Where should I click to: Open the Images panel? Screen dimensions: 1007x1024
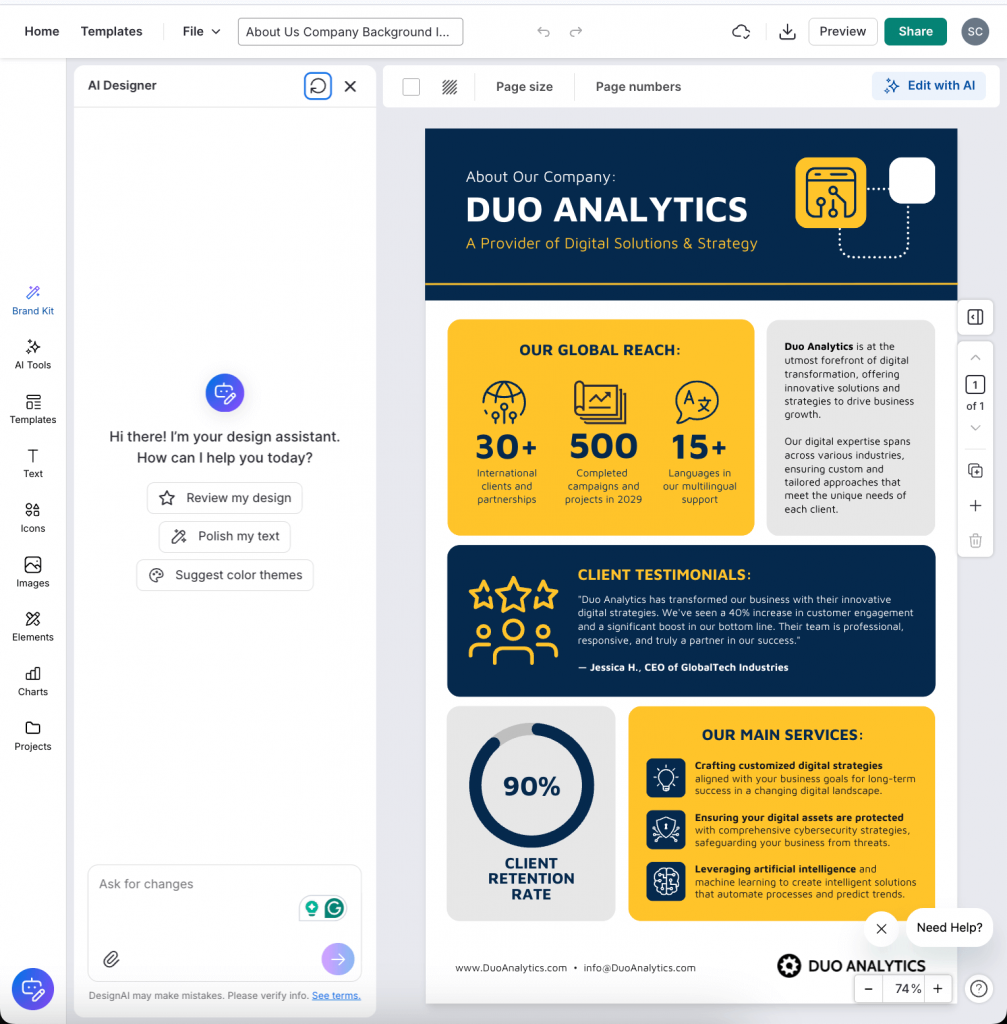tap(32, 573)
